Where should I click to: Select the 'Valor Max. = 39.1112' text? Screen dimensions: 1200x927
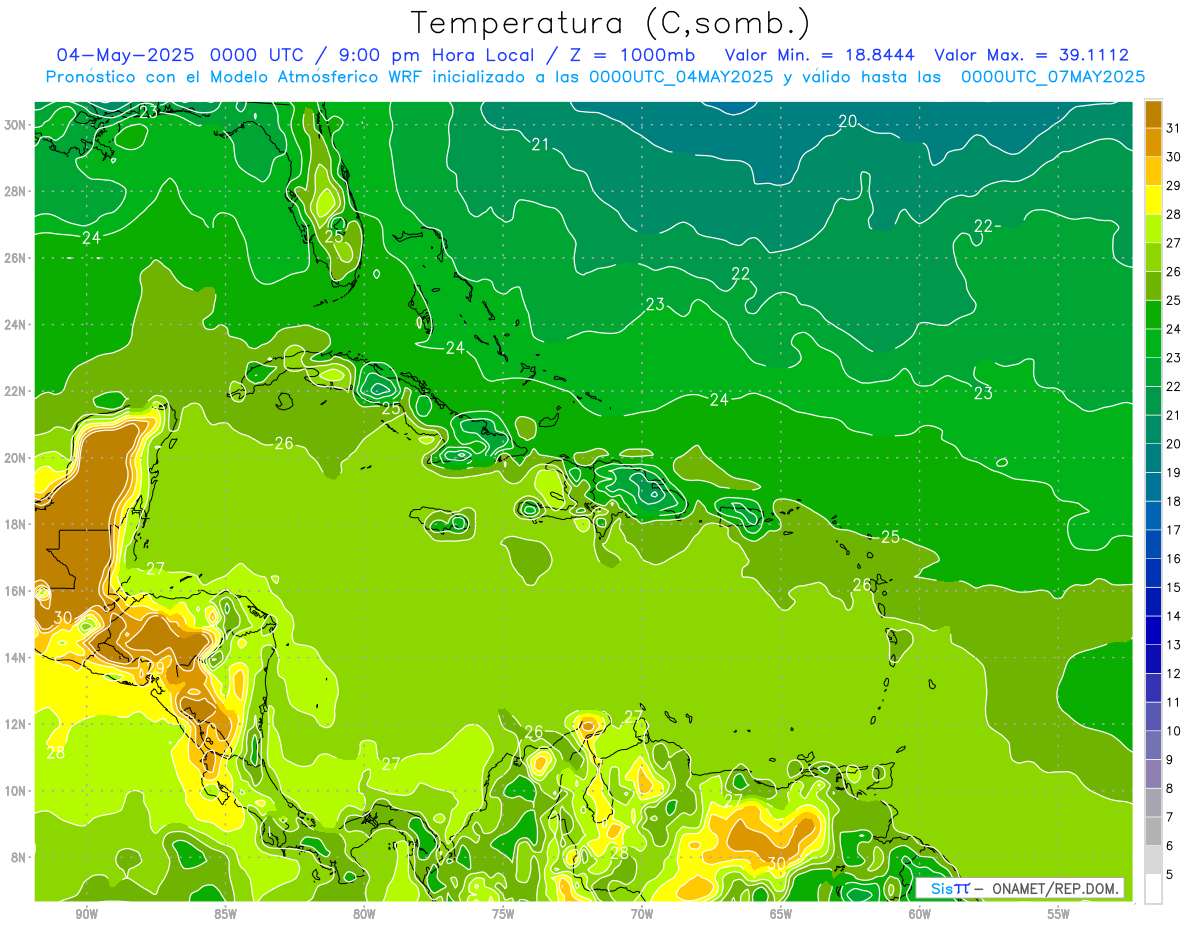point(1031,55)
